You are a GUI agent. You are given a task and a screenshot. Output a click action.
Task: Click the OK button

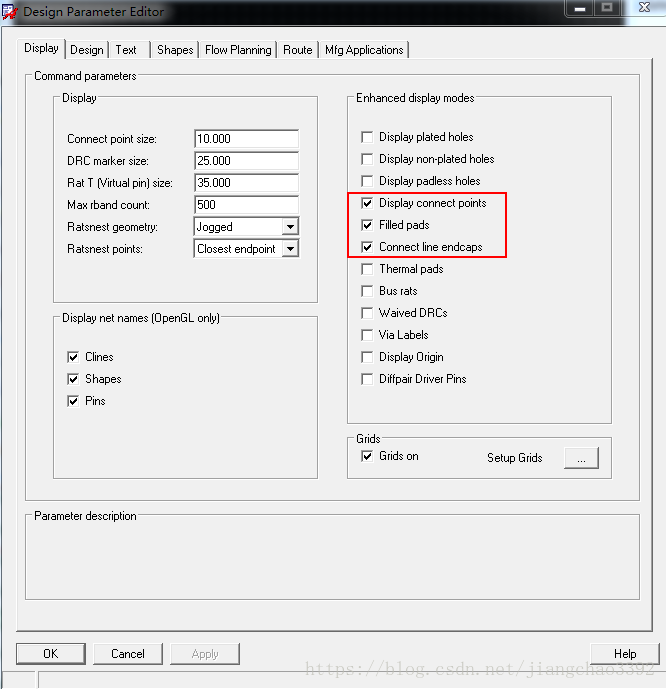[x=51, y=654]
